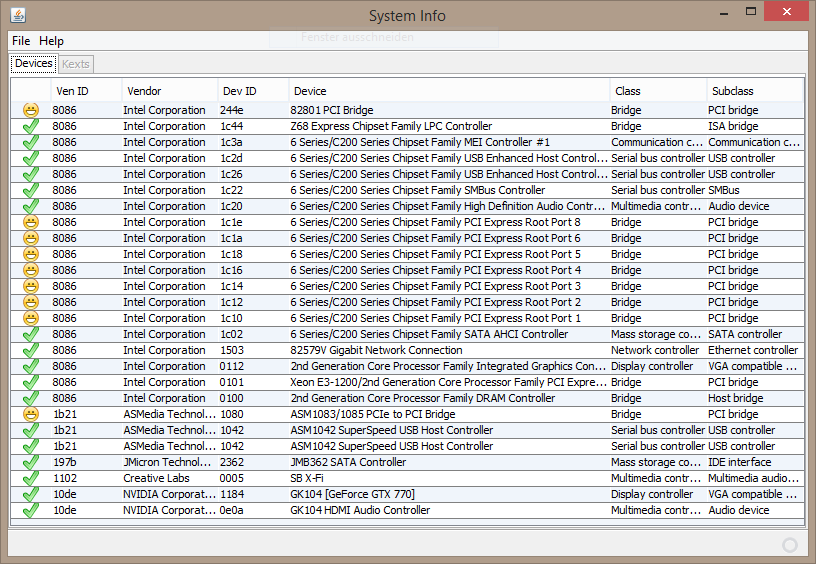Viewport: 816px width, 564px height.
Task: Click the smiley icon for Root Port 3
Action: [x=31, y=286]
